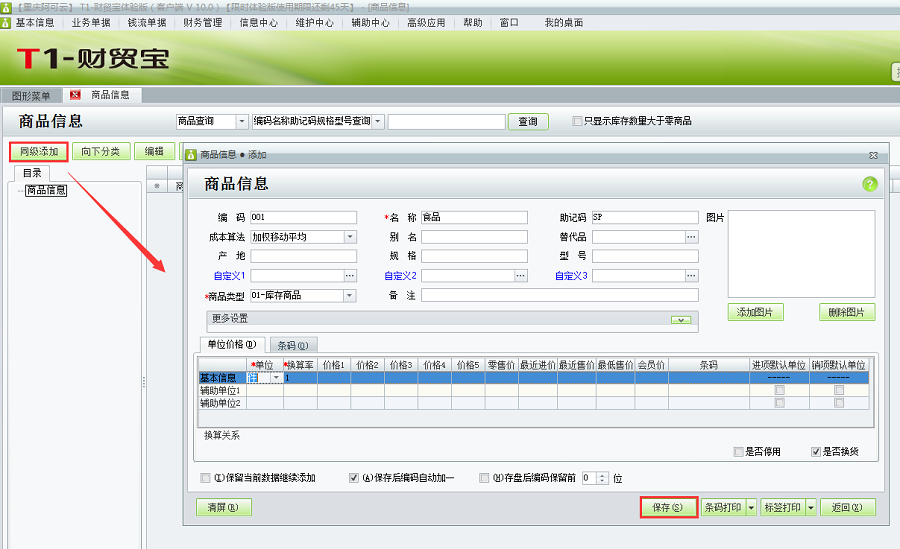Check 保留当前数据继续添加 option

205,478
